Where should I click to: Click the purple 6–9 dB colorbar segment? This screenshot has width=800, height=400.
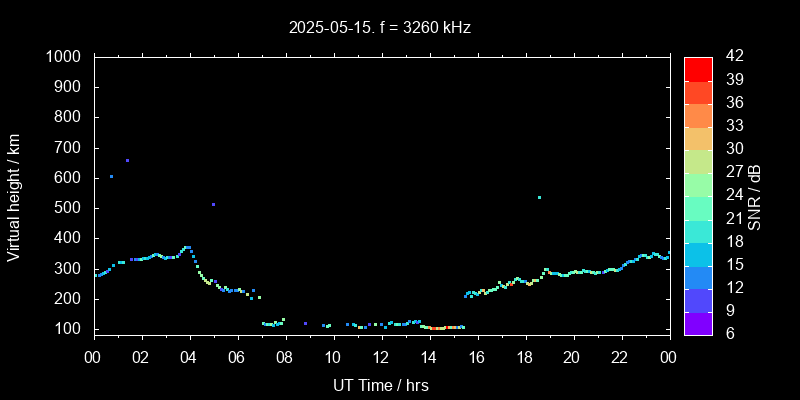point(697,323)
